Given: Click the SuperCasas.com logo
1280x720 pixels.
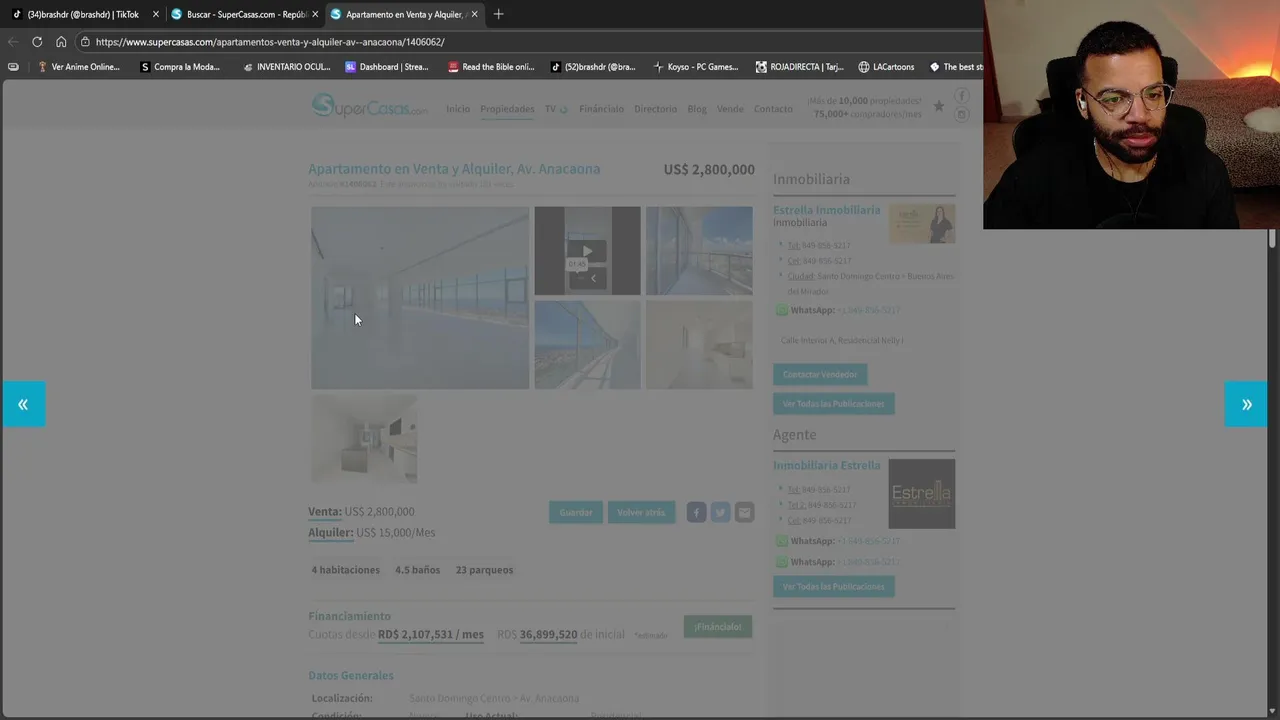Looking at the screenshot, I should [369, 106].
